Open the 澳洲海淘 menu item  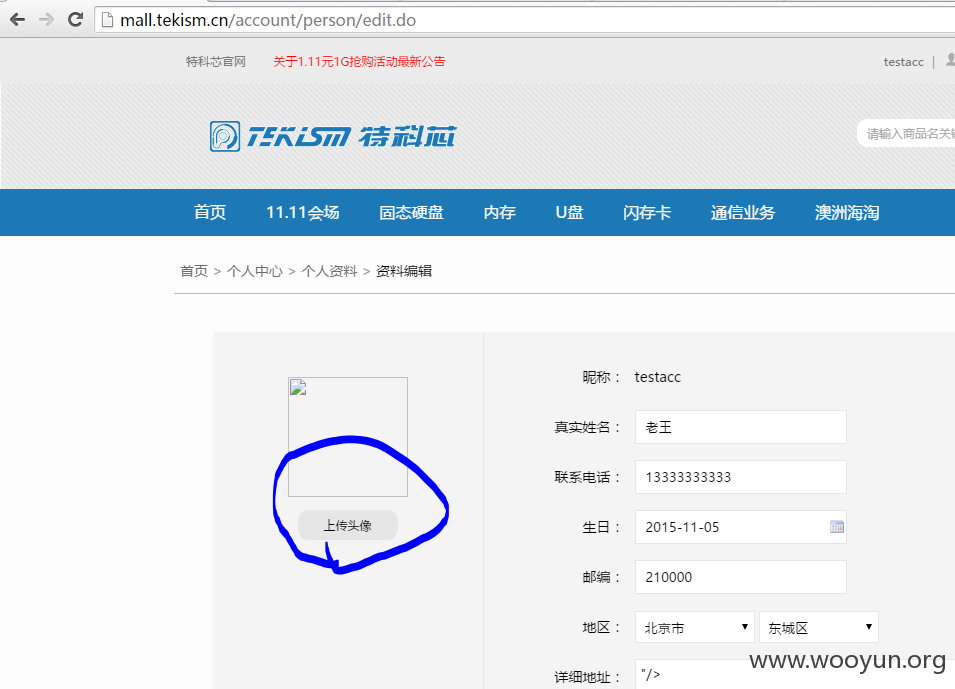847,213
